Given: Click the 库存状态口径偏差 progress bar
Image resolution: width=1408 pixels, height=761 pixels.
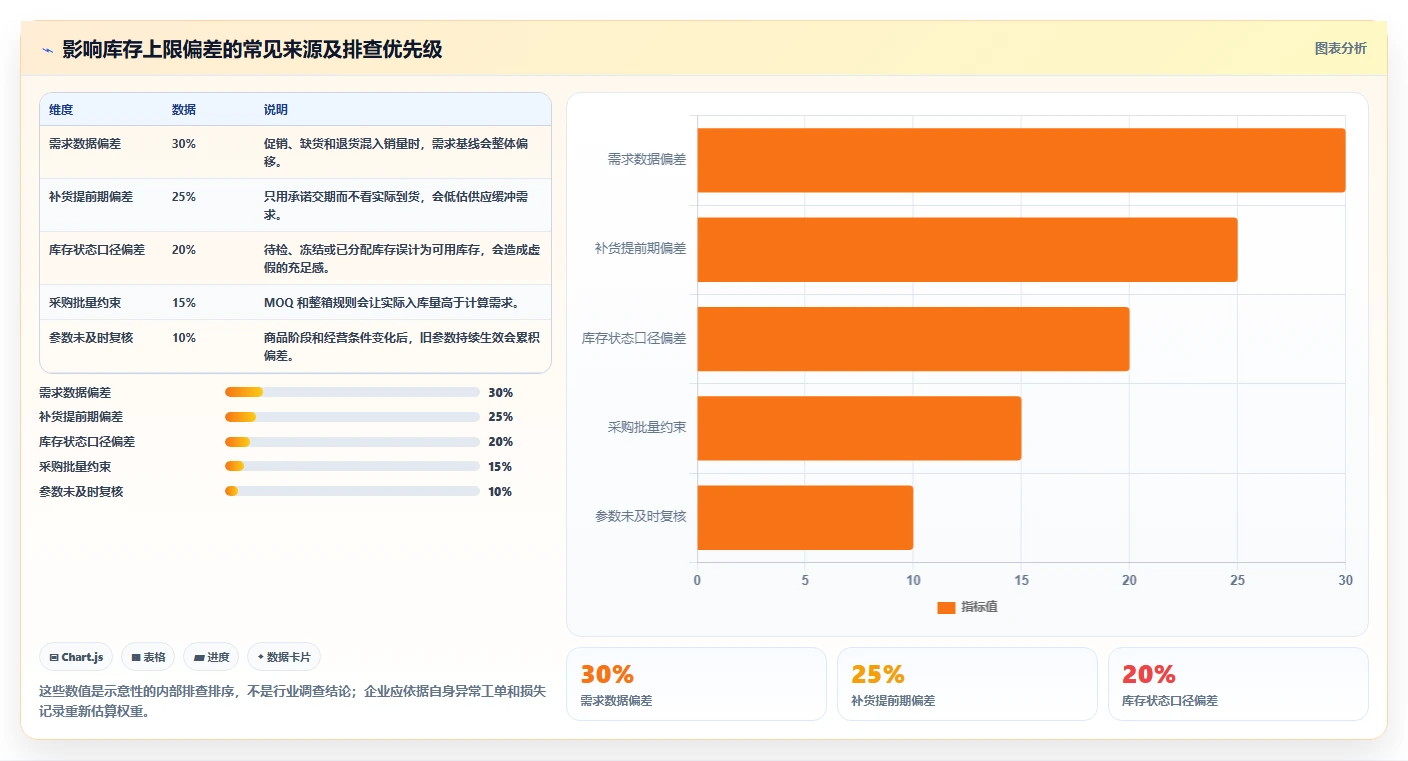Looking at the screenshot, I should click(352, 442).
